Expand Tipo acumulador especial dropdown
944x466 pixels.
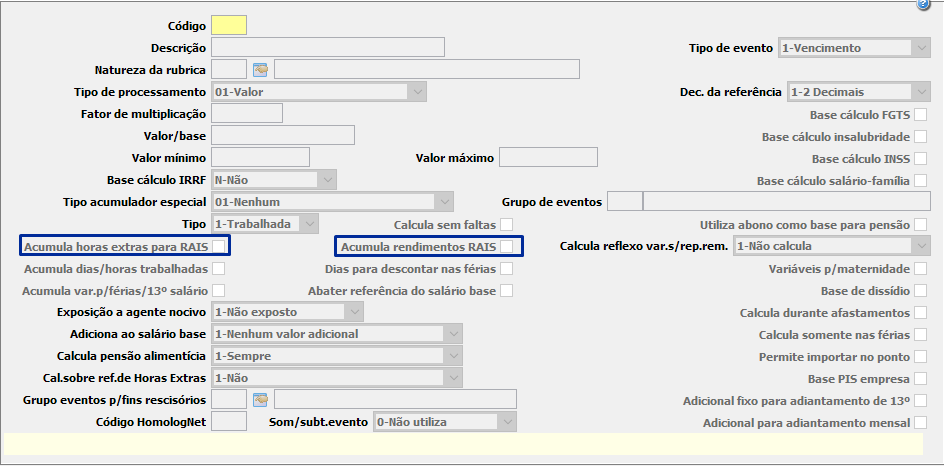coord(332,202)
